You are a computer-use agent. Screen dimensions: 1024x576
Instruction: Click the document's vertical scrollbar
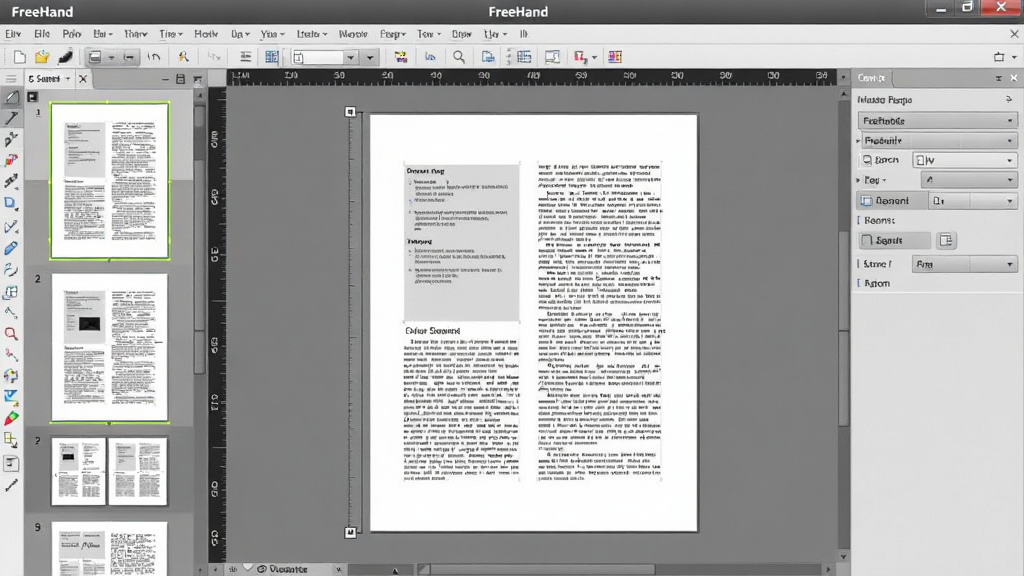(843, 327)
